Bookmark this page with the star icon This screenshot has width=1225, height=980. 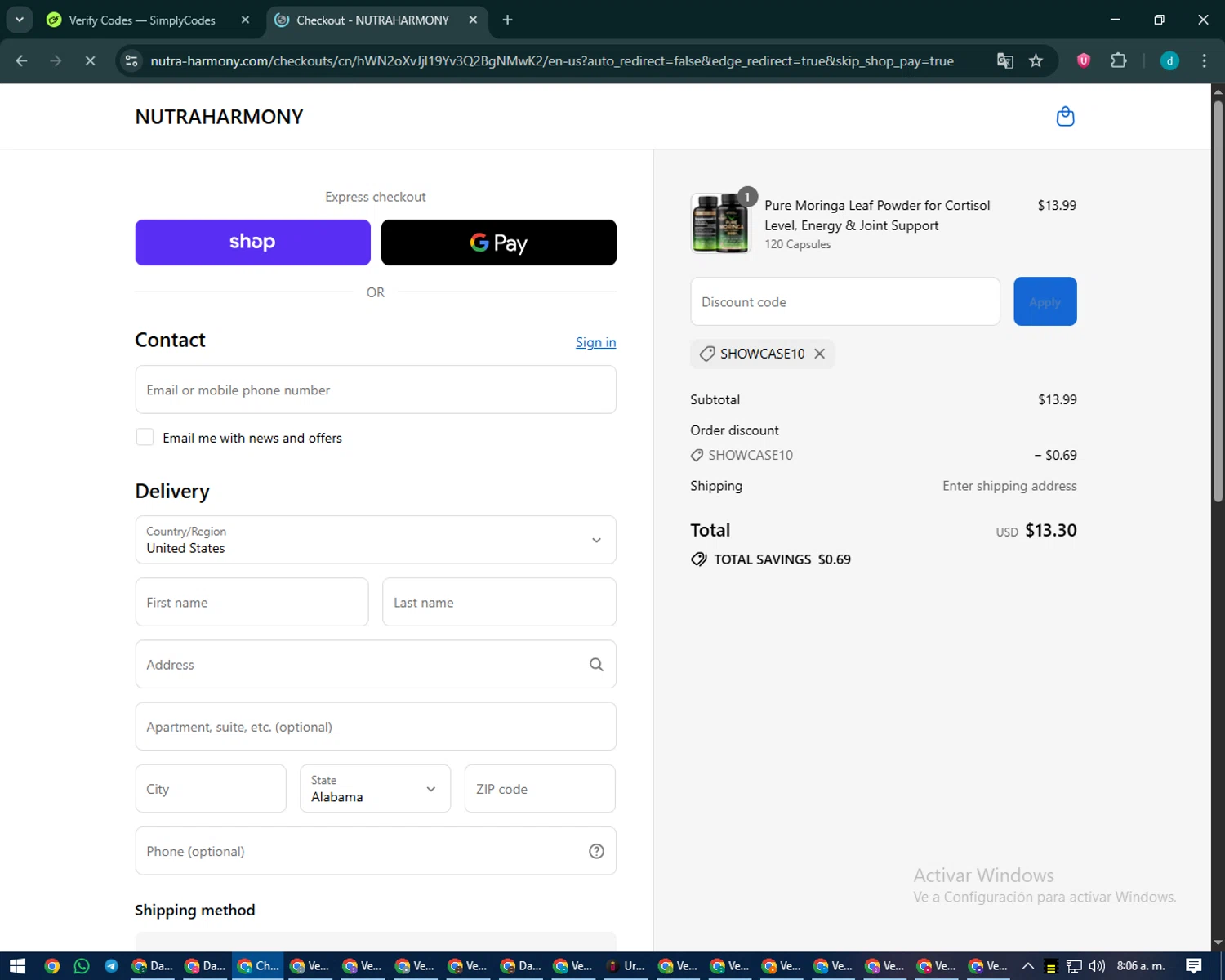(1036, 60)
